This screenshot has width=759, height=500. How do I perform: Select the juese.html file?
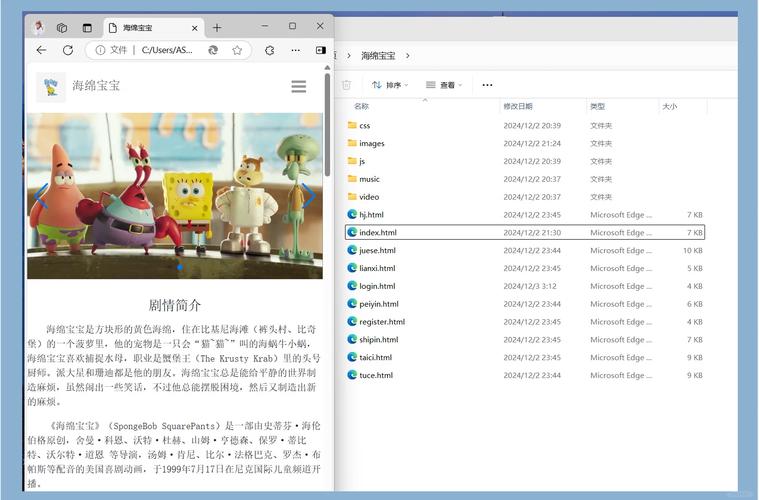[525, 250]
